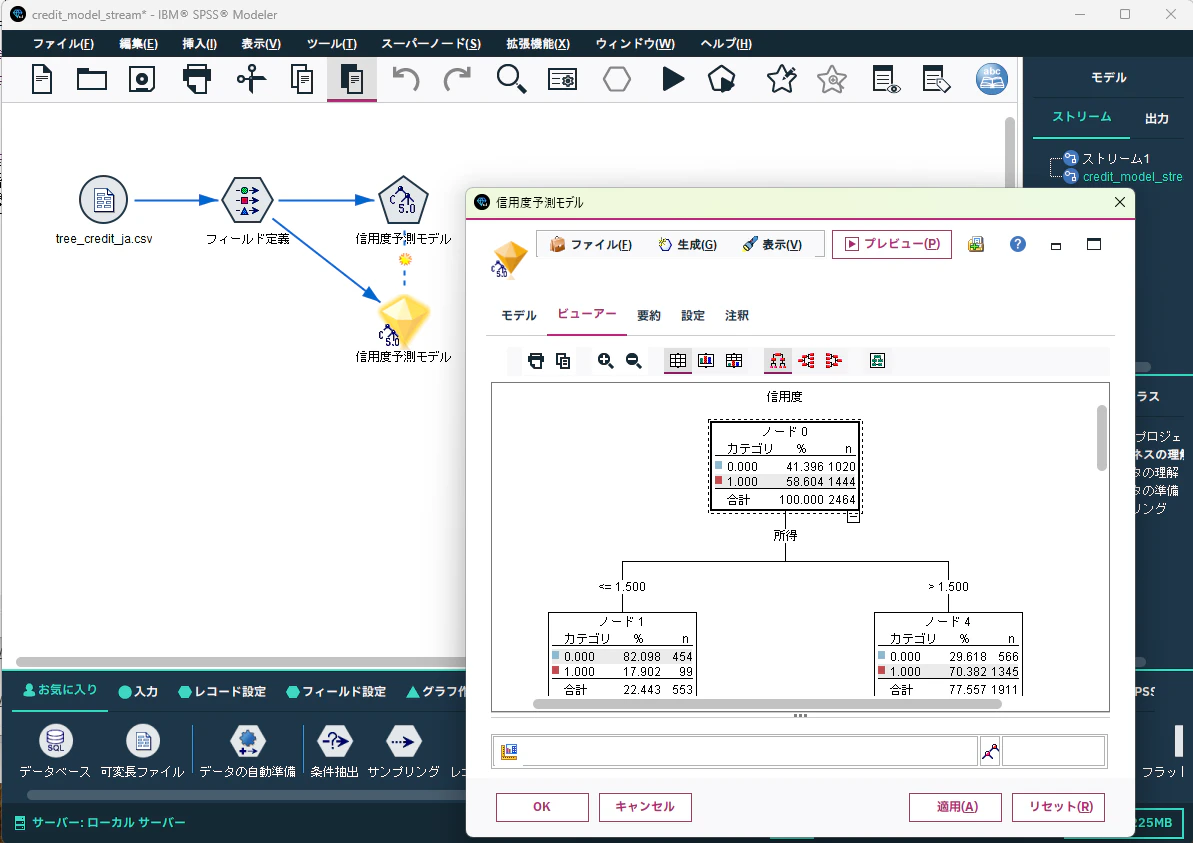
Task: Click the プレビュー(P) button
Action: pyautogui.click(x=892, y=244)
